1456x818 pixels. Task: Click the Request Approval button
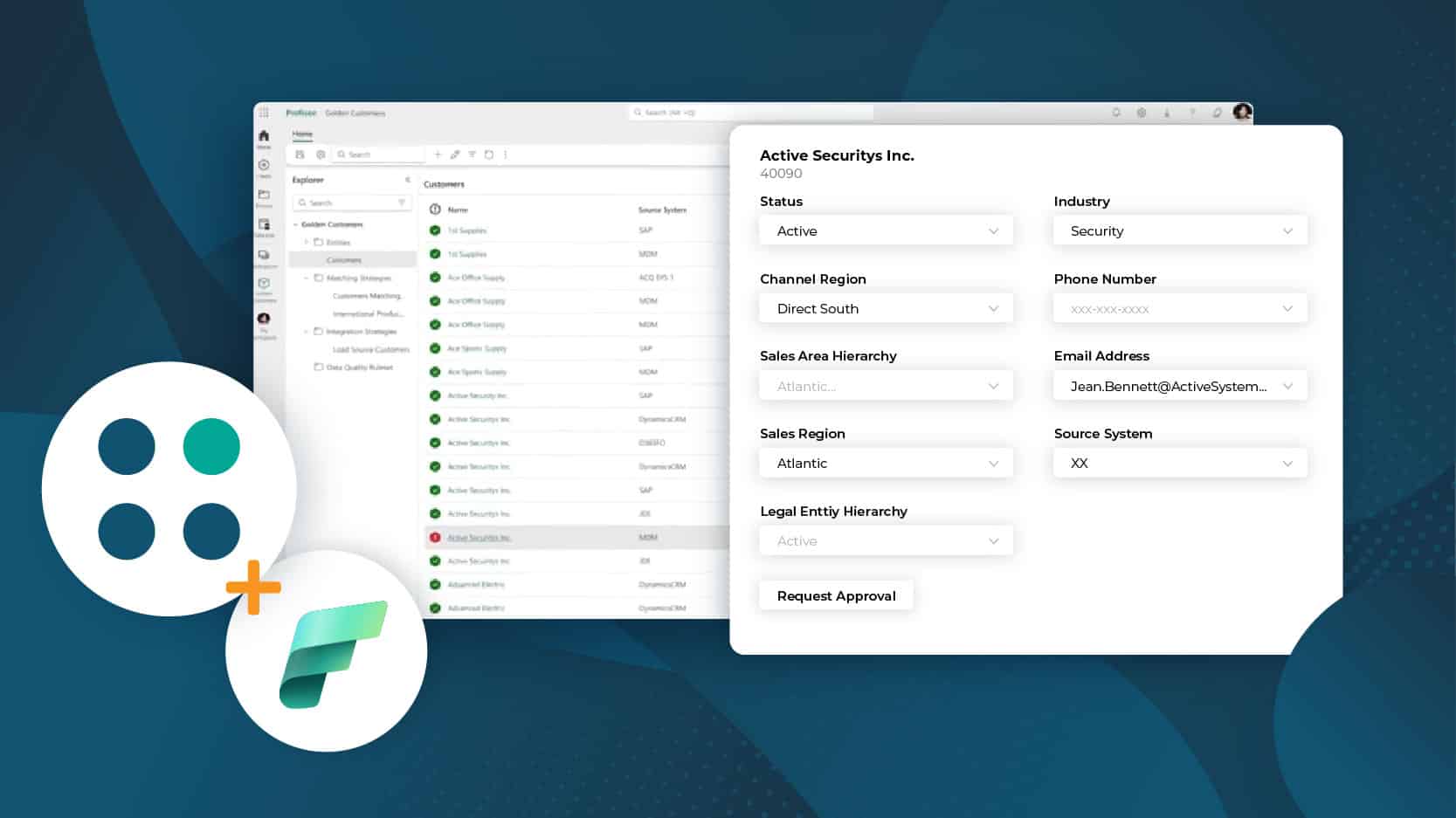click(x=836, y=595)
